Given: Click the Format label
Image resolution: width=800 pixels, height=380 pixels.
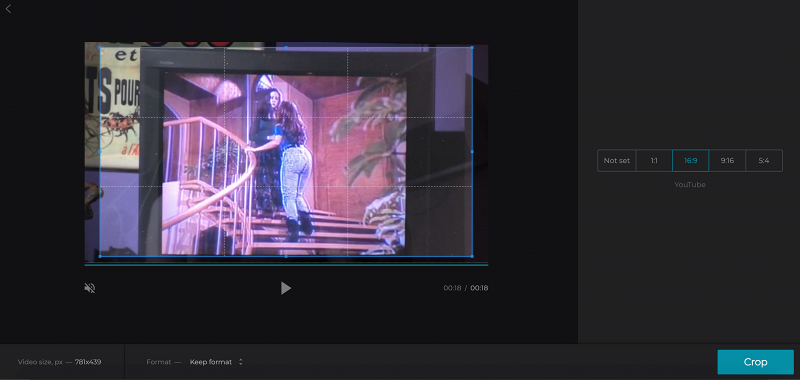Looking at the screenshot, I should click(159, 362).
